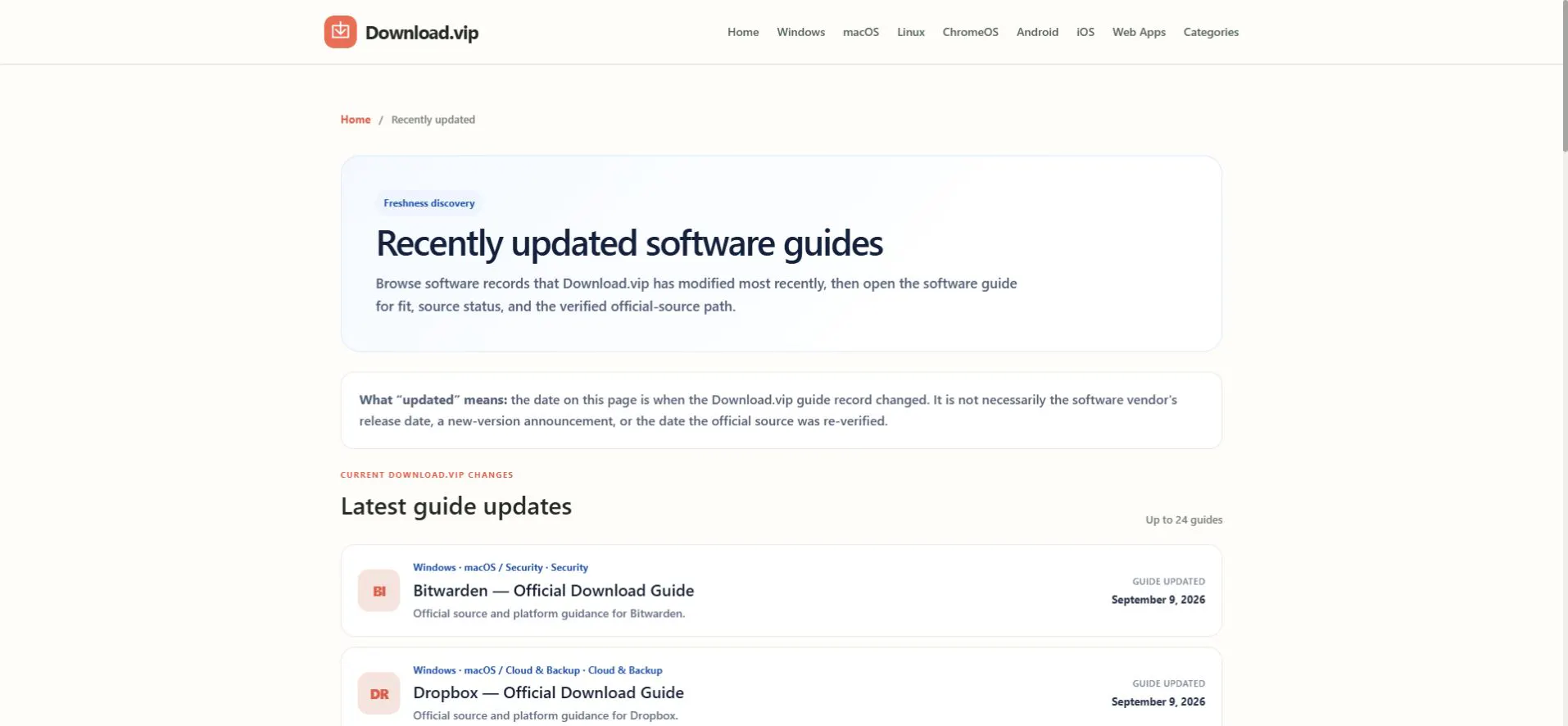
Task: Open the Windows navigation item
Action: tap(800, 32)
